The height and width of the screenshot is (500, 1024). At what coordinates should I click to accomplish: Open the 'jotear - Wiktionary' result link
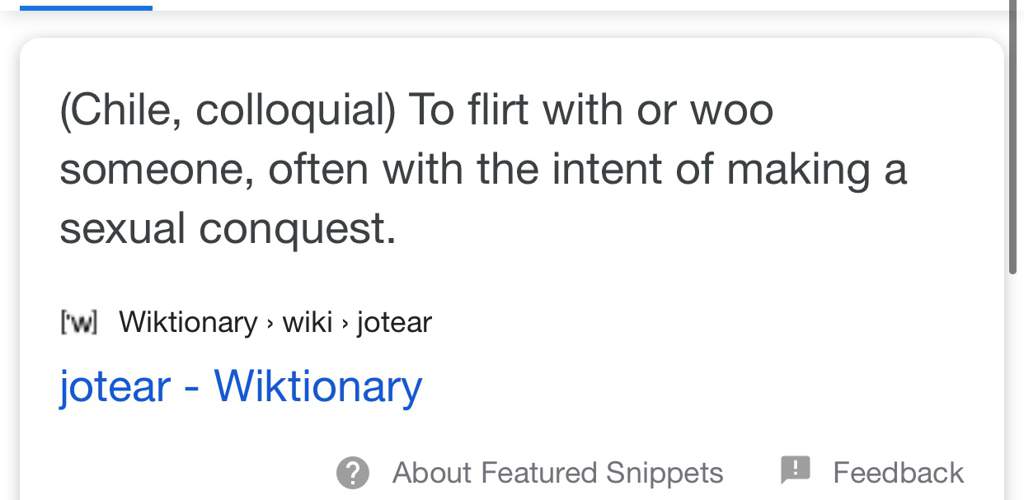click(x=241, y=387)
